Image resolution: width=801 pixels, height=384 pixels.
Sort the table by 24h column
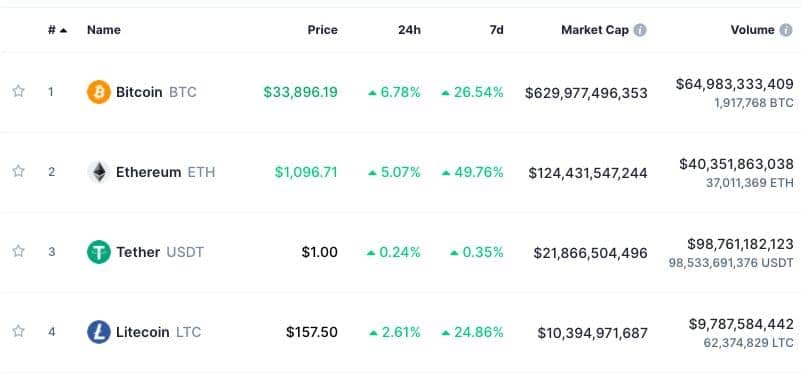[x=410, y=30]
